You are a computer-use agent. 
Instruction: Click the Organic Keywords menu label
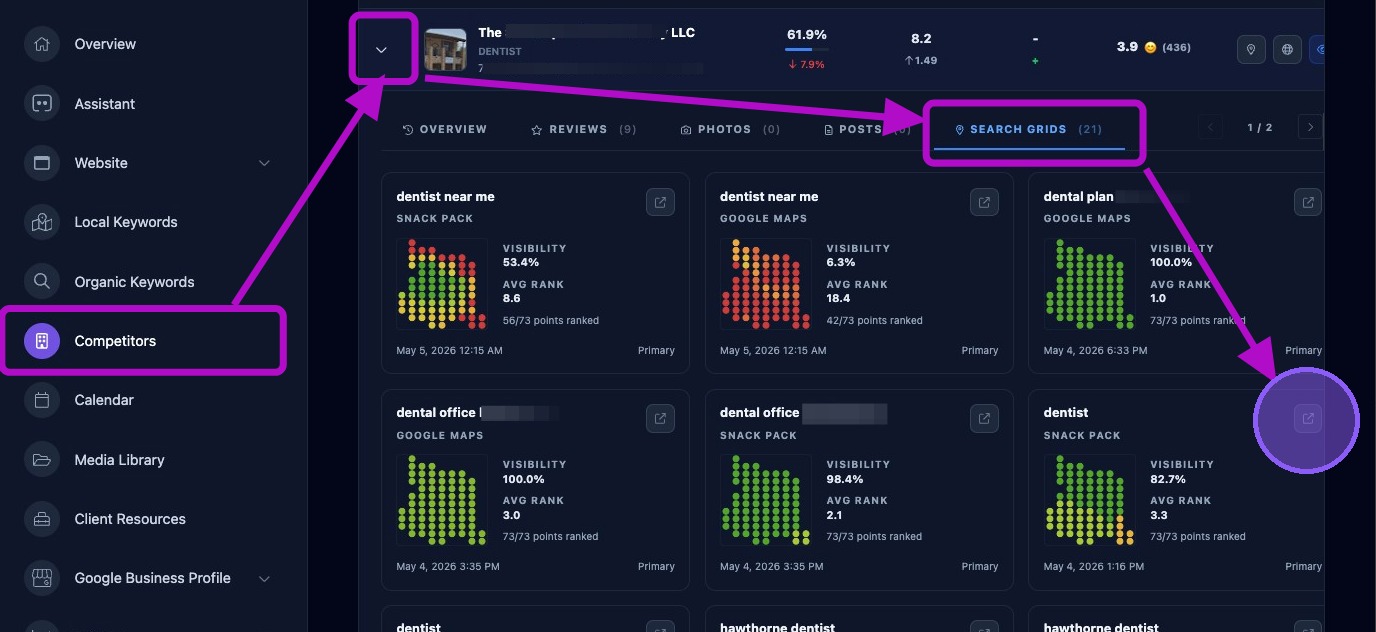pos(134,282)
